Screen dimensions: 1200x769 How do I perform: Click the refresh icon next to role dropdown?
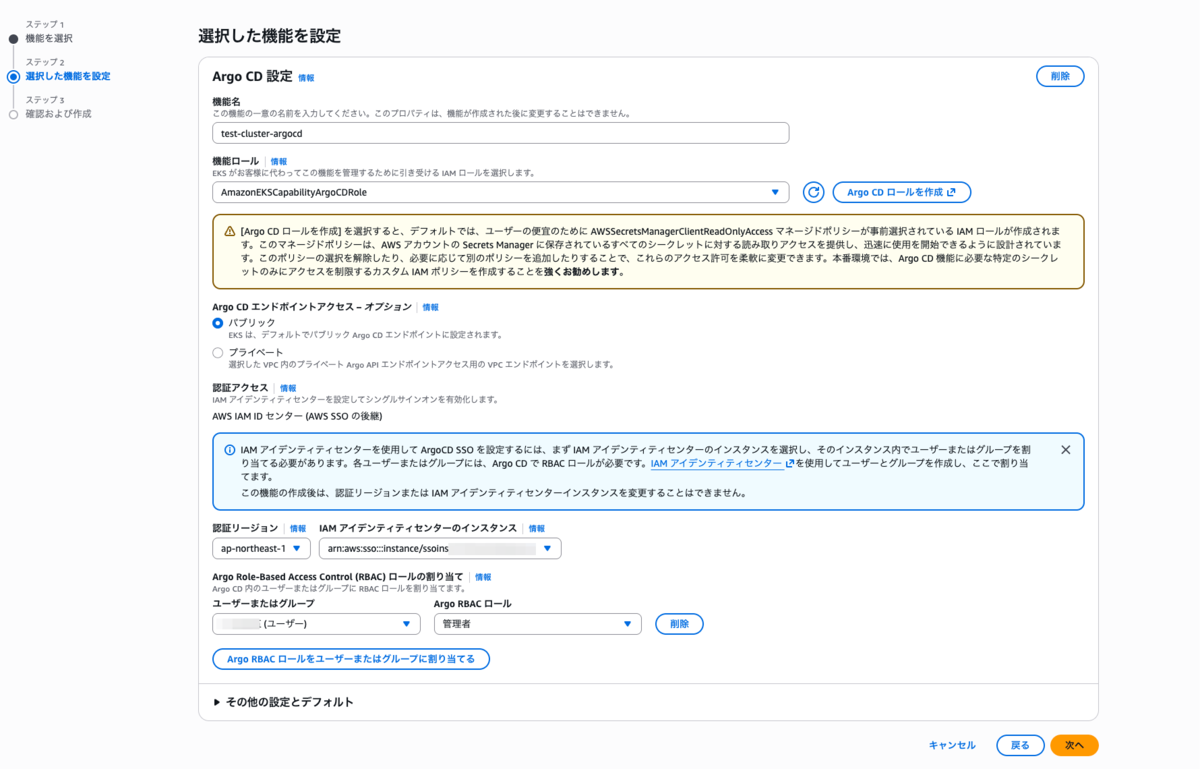pos(813,192)
